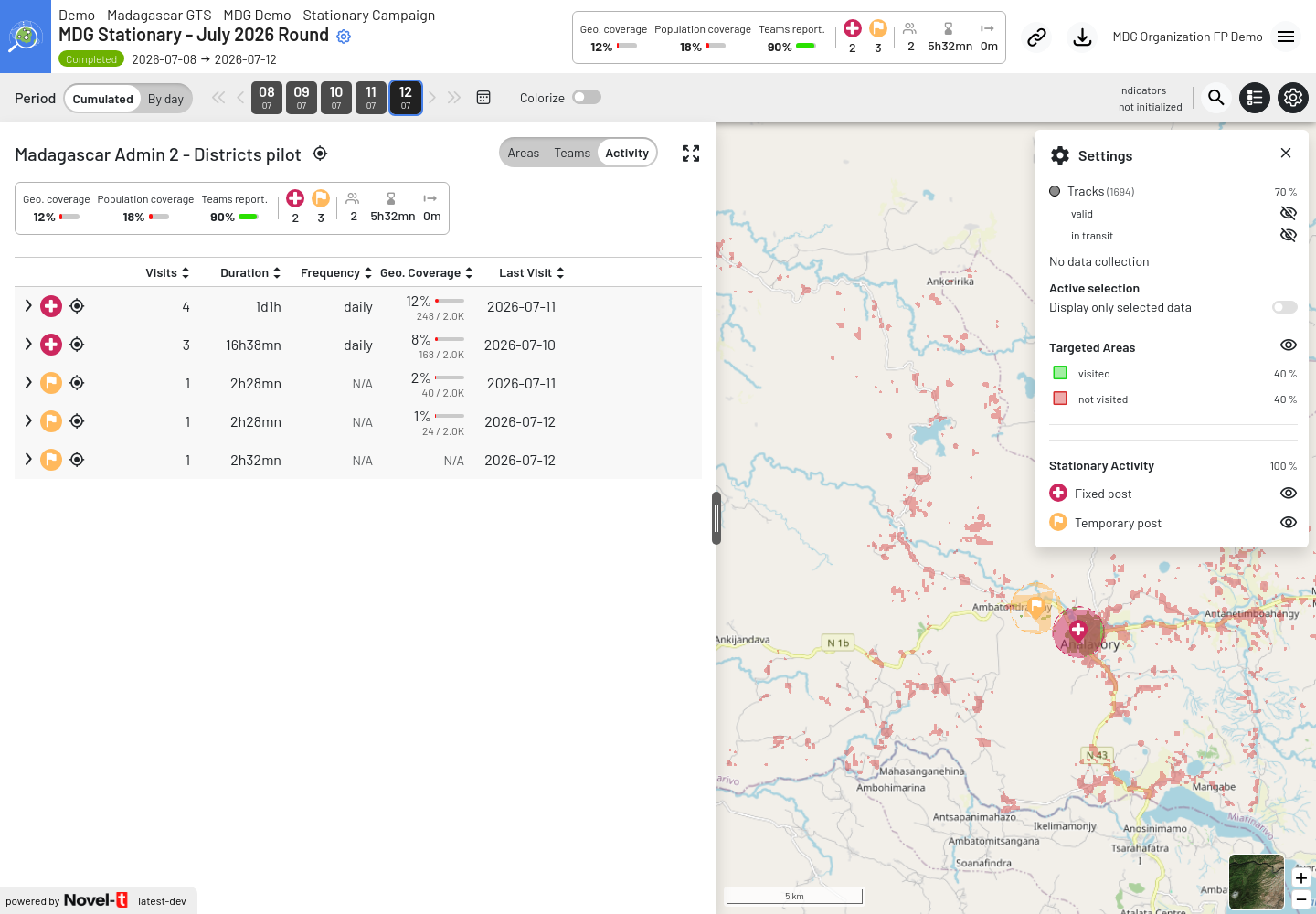Open campaign settings gear beside campaign title
Screen dimensions: 1316x914
click(x=344, y=37)
